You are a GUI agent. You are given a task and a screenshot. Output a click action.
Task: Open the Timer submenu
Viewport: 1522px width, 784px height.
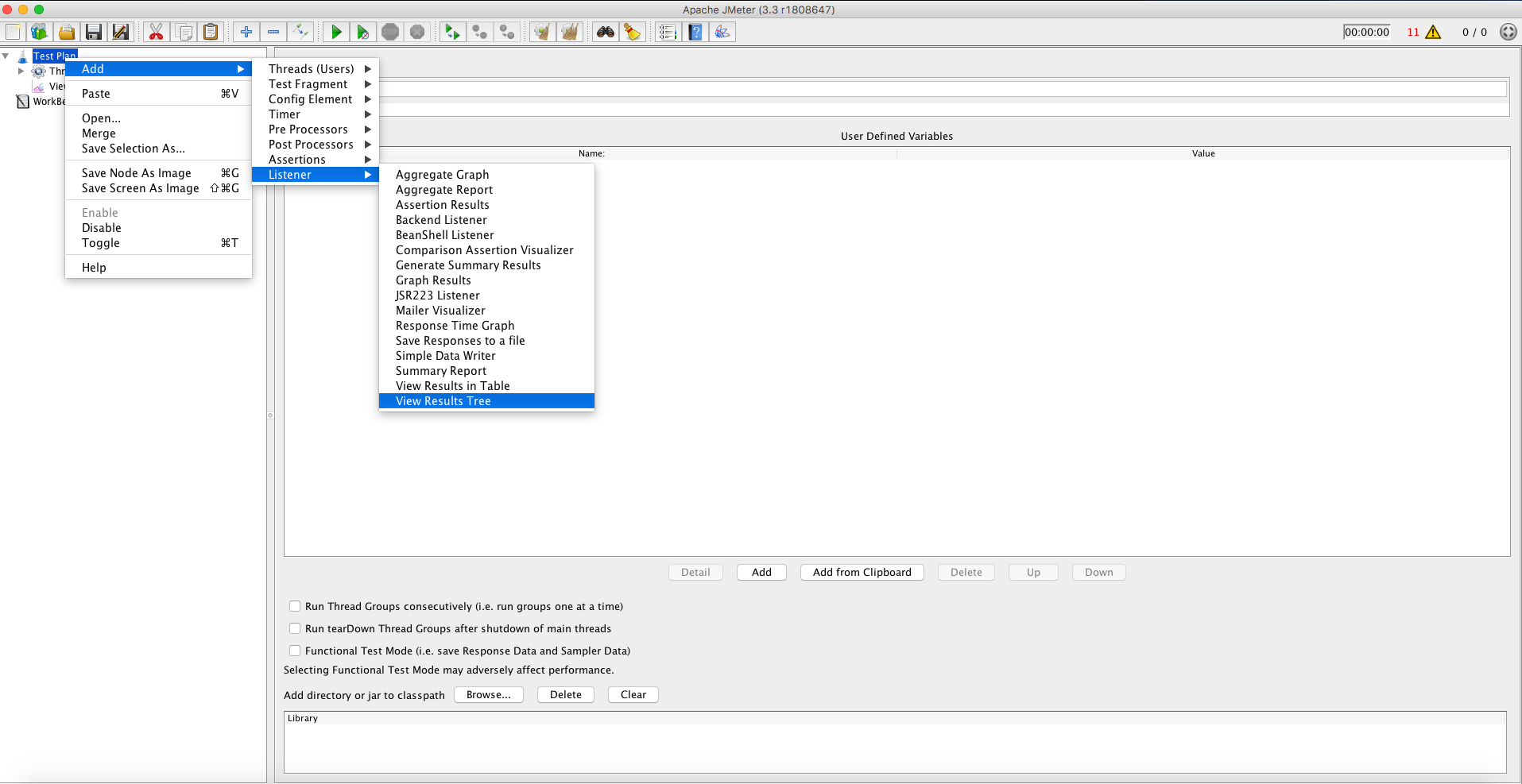point(316,114)
